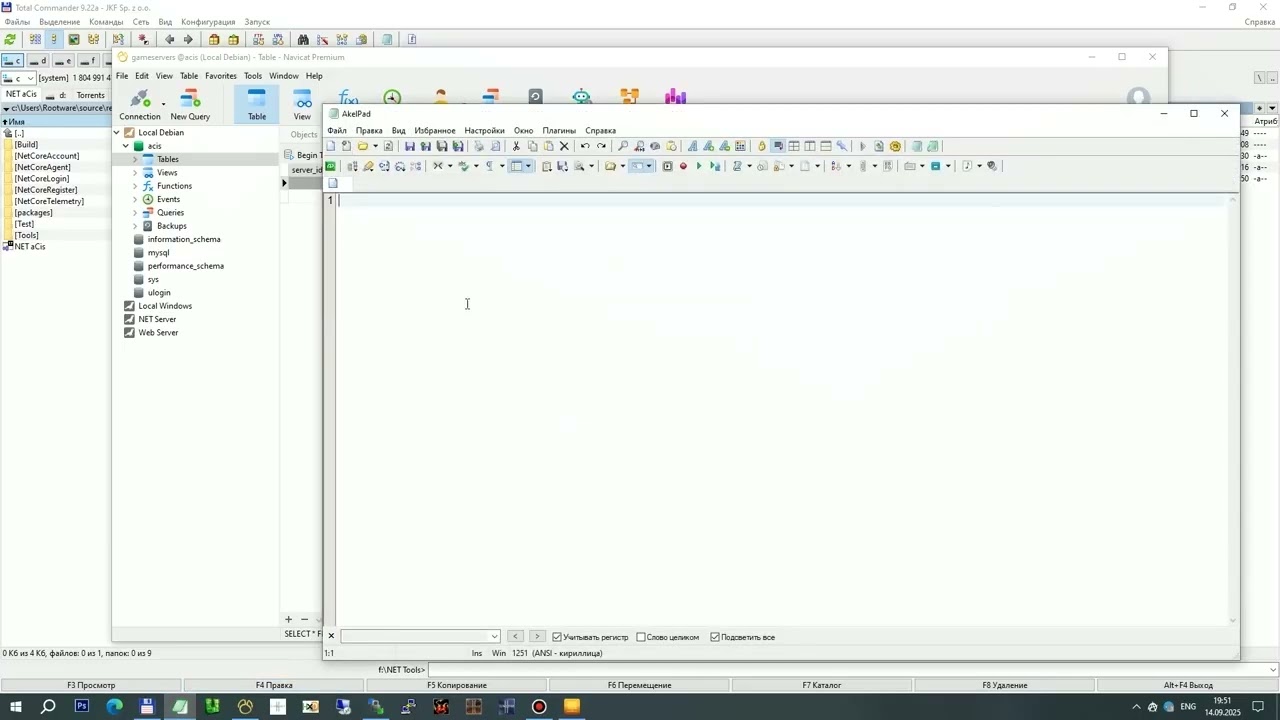Open the [NetCoreLogin] folder in Total Commander
Image resolution: width=1280 pixels, height=720 pixels.
[42, 178]
